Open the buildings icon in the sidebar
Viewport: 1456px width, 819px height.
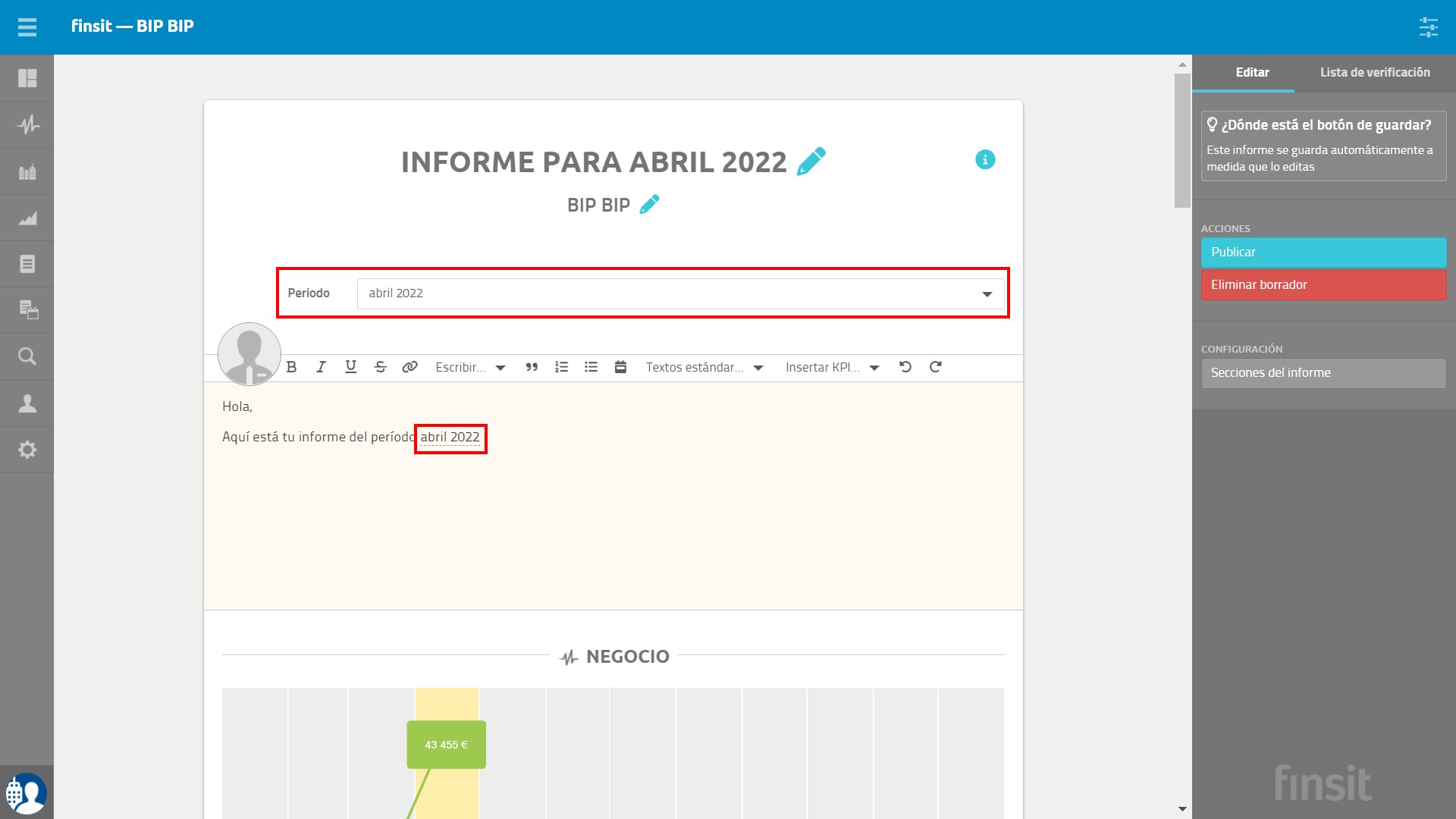point(27,171)
